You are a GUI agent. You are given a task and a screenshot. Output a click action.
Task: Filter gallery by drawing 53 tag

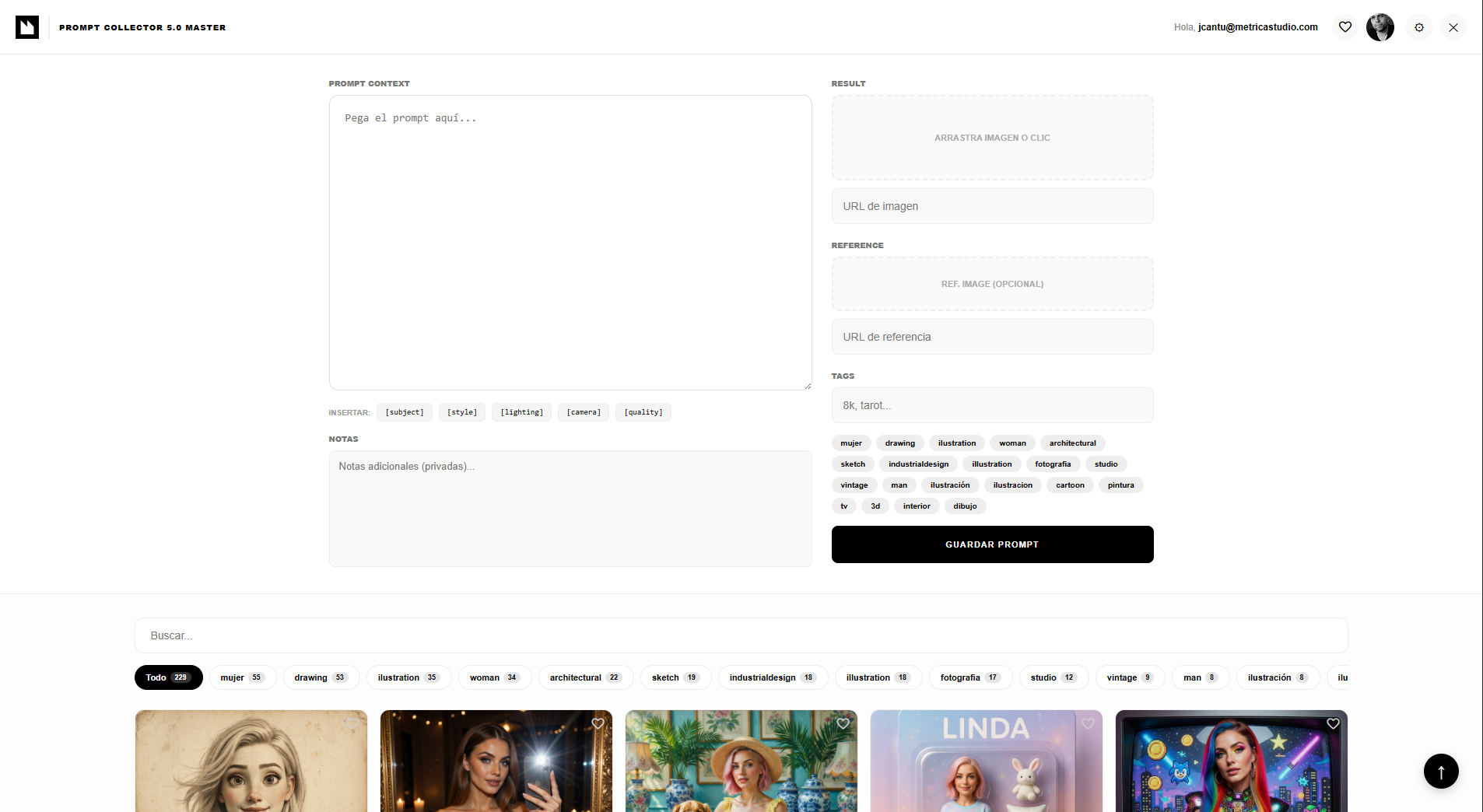321,677
